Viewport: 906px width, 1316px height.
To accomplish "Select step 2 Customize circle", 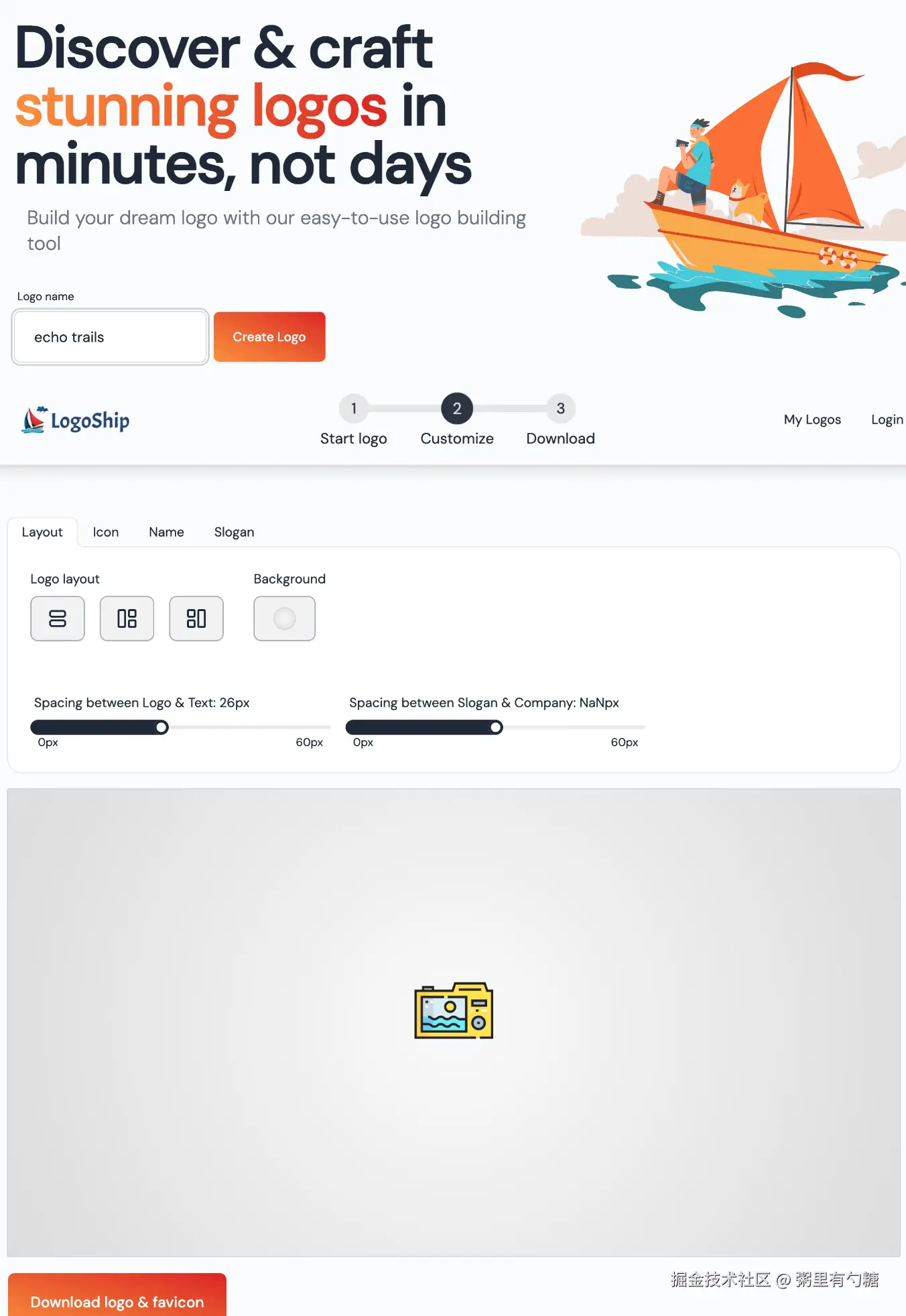I will tap(457, 408).
